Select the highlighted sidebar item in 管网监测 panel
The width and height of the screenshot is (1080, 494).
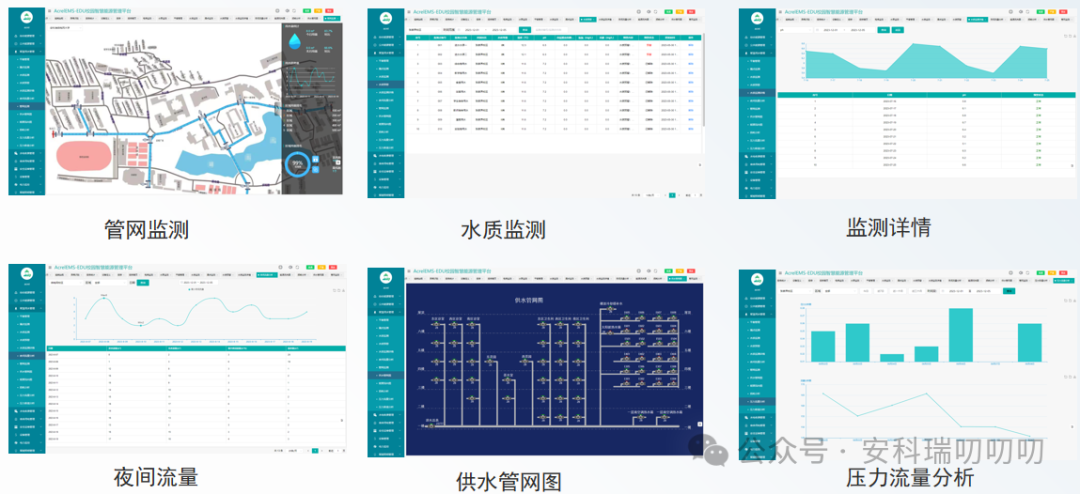point(27,106)
